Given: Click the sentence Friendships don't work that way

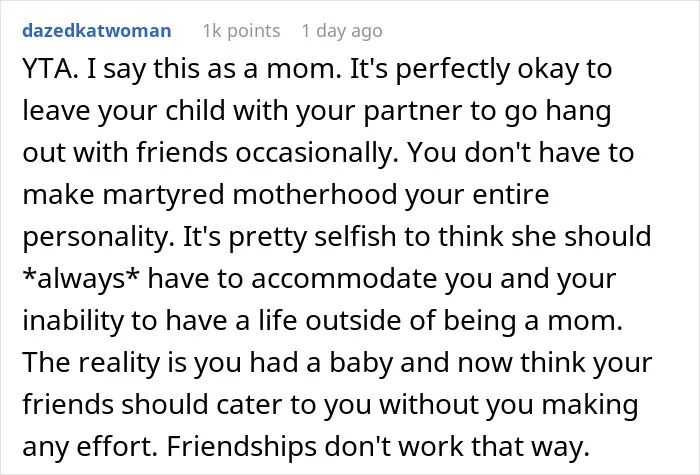Looking at the screenshot, I should point(378,446).
